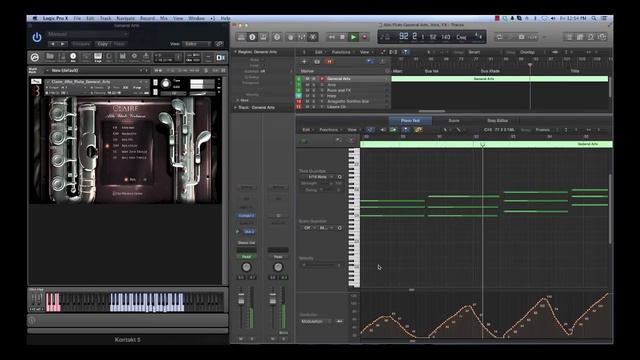Open the Time Quantize 1/16 Note dropdown
The height and width of the screenshot is (360, 640).
tap(320, 177)
